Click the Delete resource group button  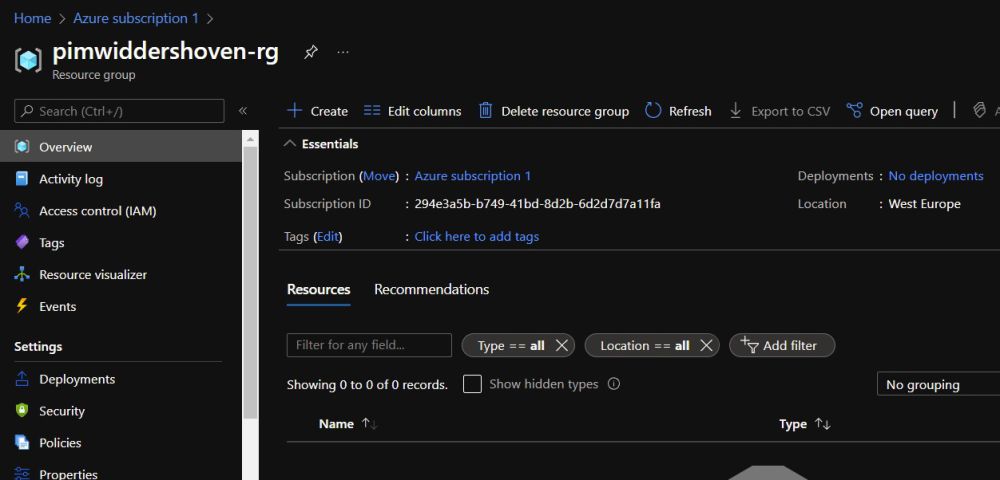click(554, 111)
